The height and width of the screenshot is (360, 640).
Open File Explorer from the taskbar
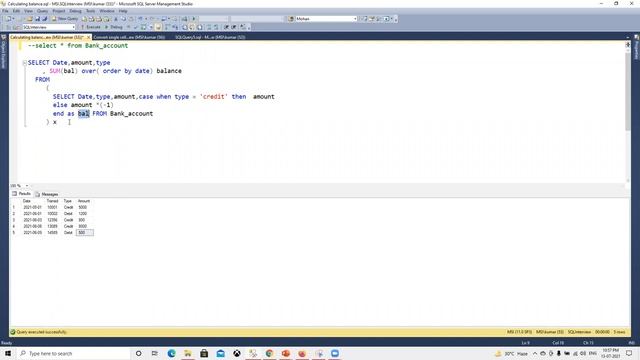tap(188, 353)
